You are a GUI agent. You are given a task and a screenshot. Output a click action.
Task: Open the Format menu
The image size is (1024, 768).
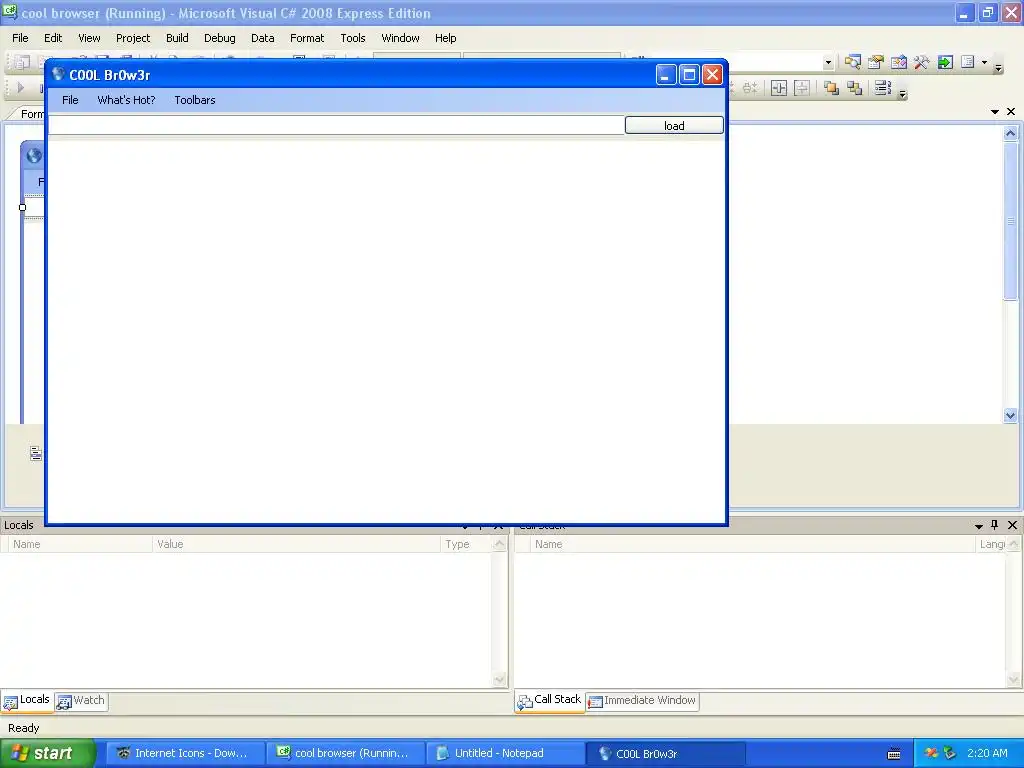pyautogui.click(x=307, y=38)
